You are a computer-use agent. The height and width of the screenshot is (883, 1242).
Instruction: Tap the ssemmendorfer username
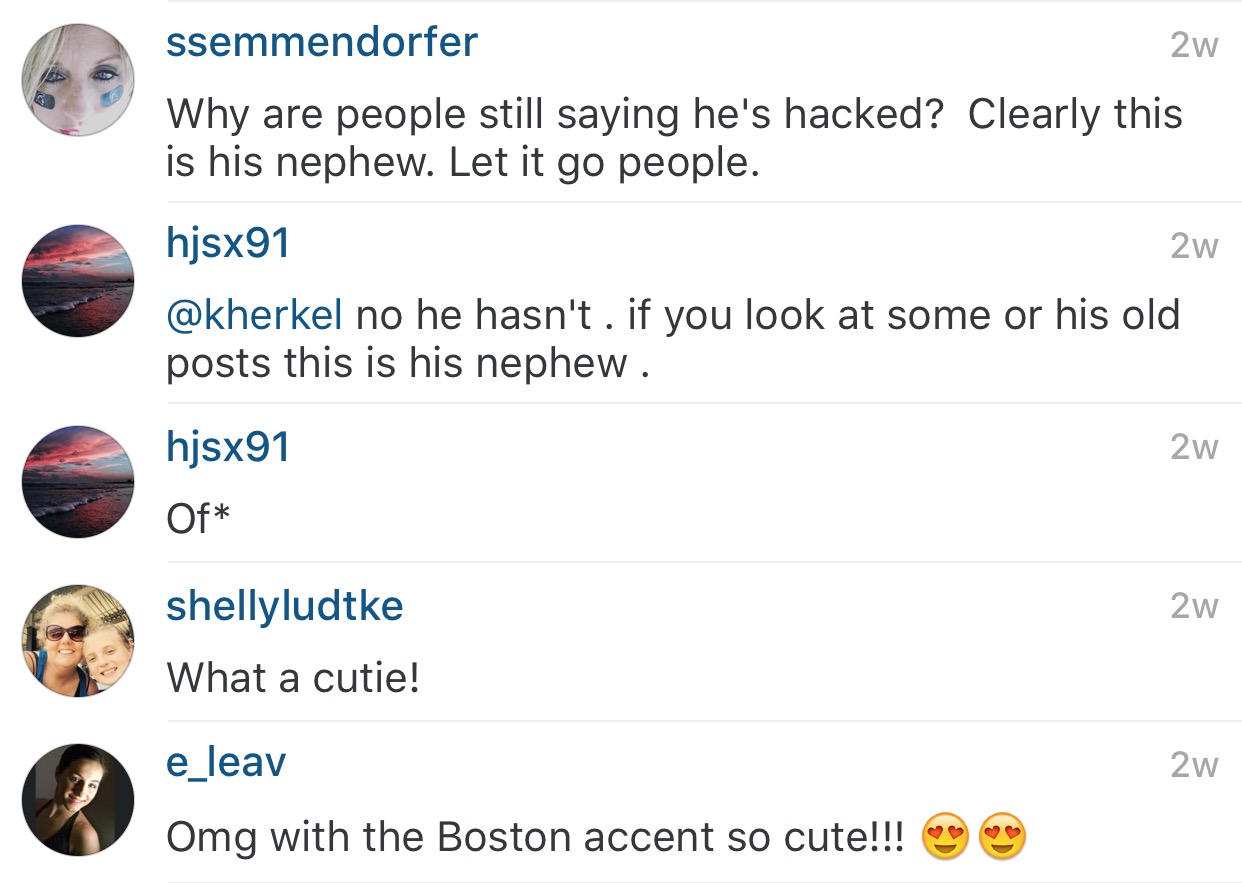click(x=321, y=43)
